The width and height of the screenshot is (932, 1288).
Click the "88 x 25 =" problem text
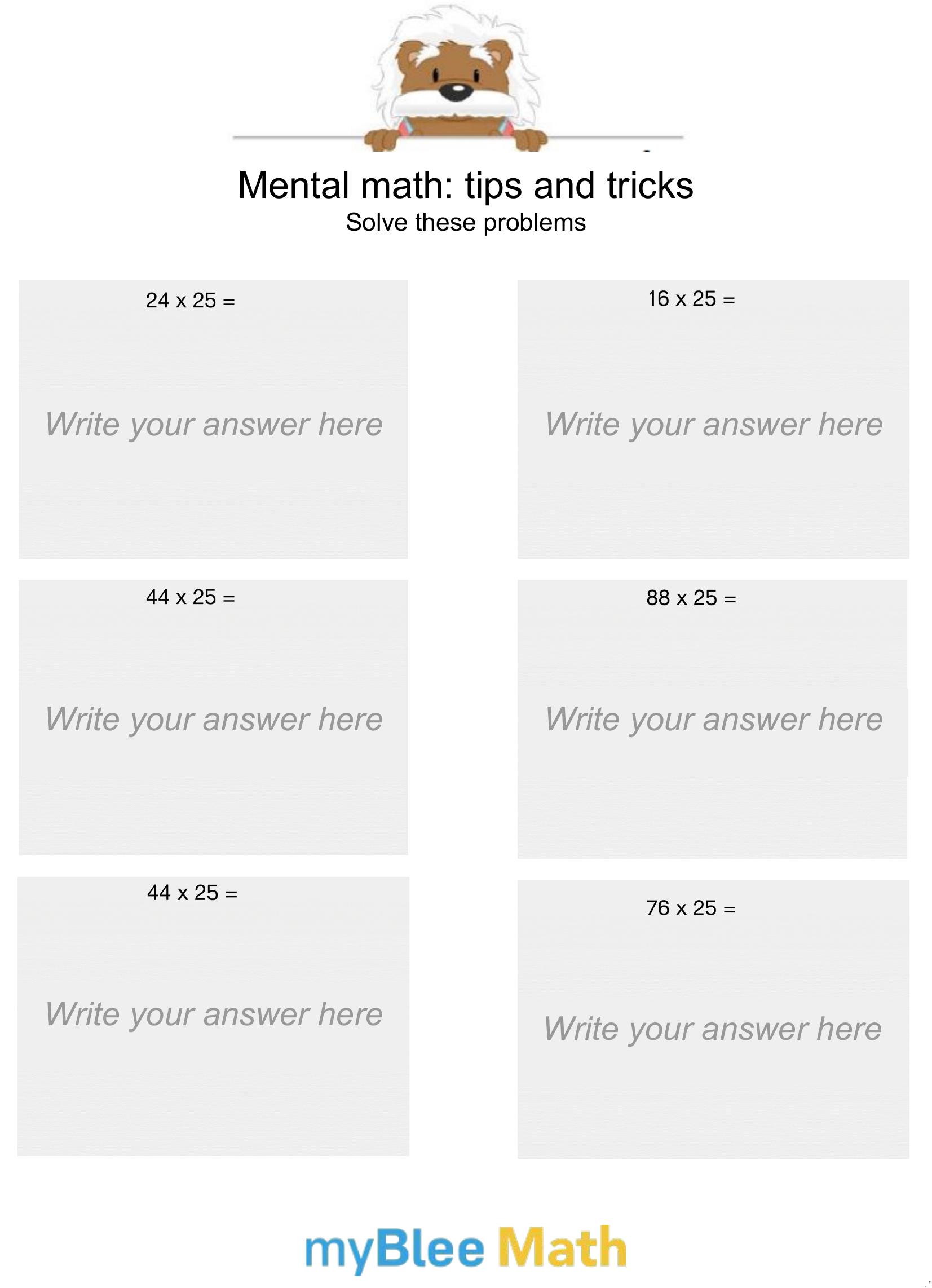click(x=691, y=597)
